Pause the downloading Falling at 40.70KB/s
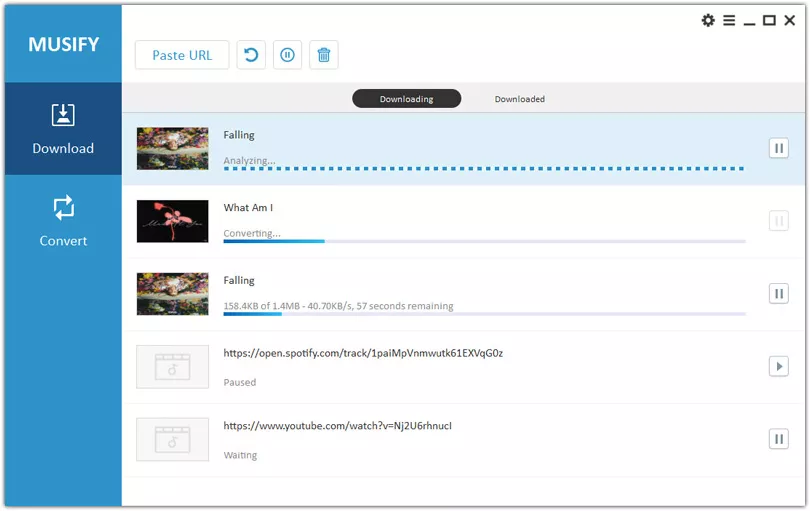The height and width of the screenshot is (511, 810). tap(778, 293)
